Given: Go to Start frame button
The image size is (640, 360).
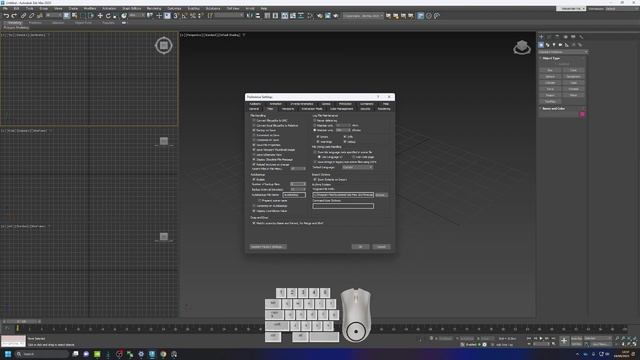Looking at the screenshot, I should point(529,338).
